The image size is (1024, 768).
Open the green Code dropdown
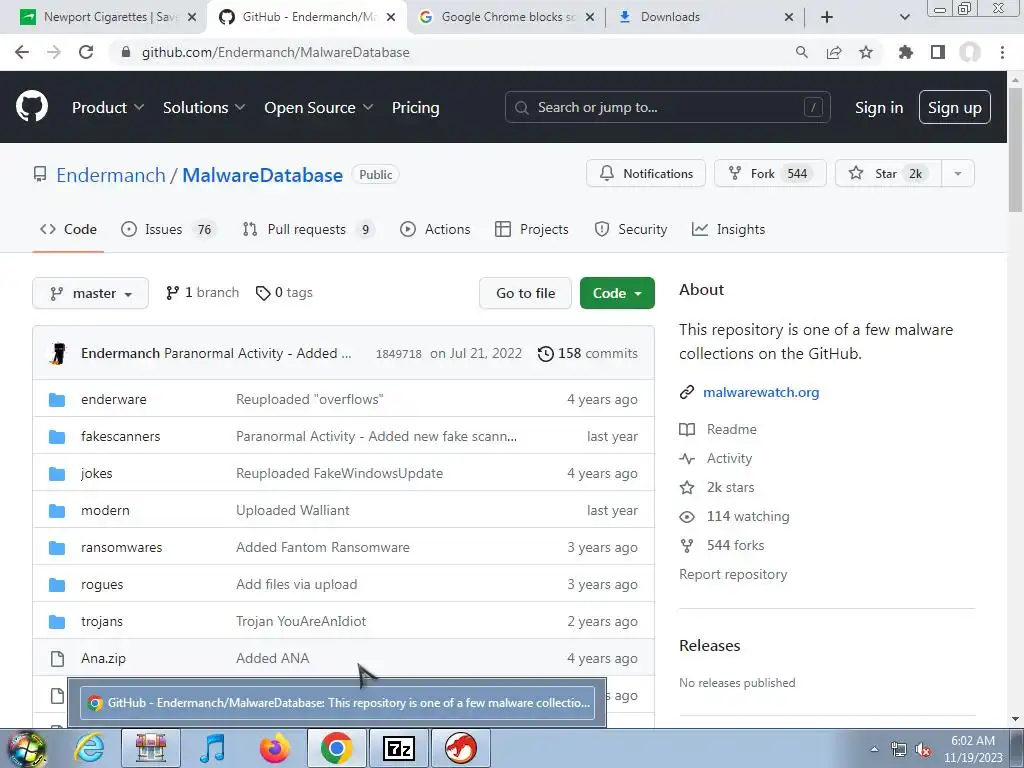[x=617, y=293]
